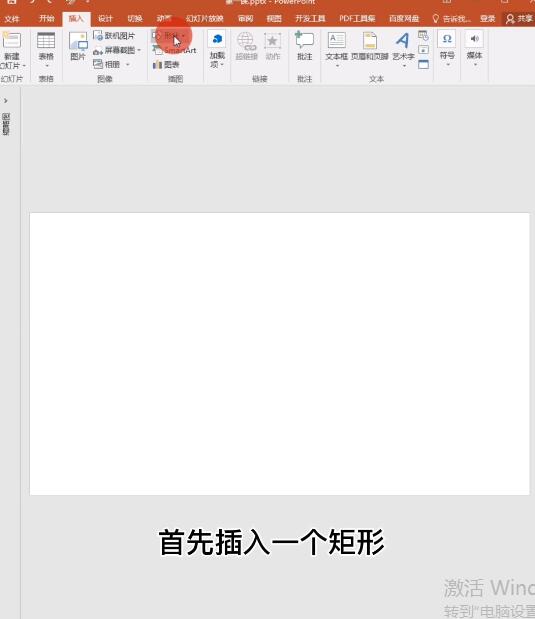Click the Text Box (文本框) icon
This screenshot has height=619, width=535.
coord(337,41)
